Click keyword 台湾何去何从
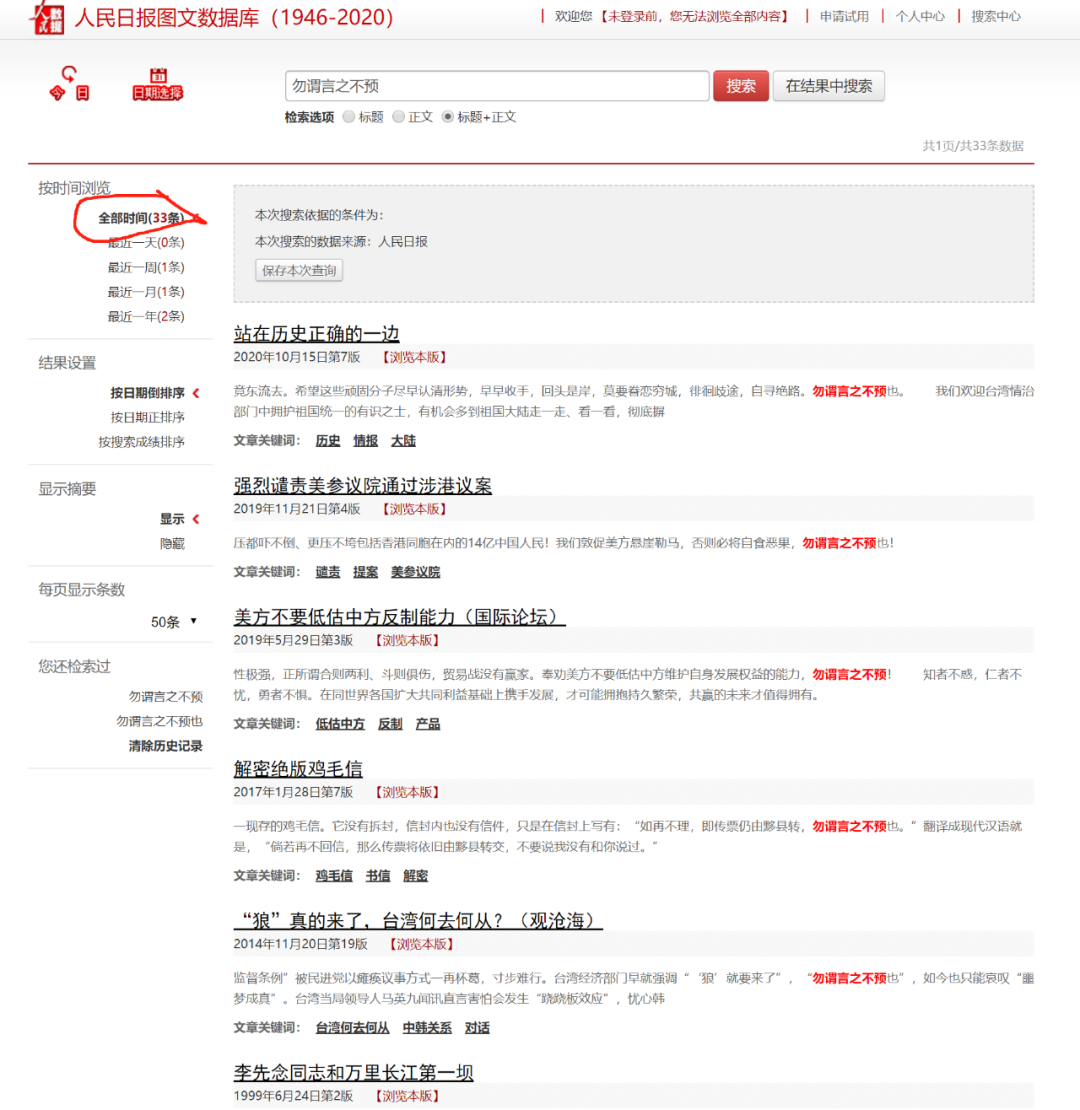The width and height of the screenshot is (1080, 1110). tap(352, 1028)
